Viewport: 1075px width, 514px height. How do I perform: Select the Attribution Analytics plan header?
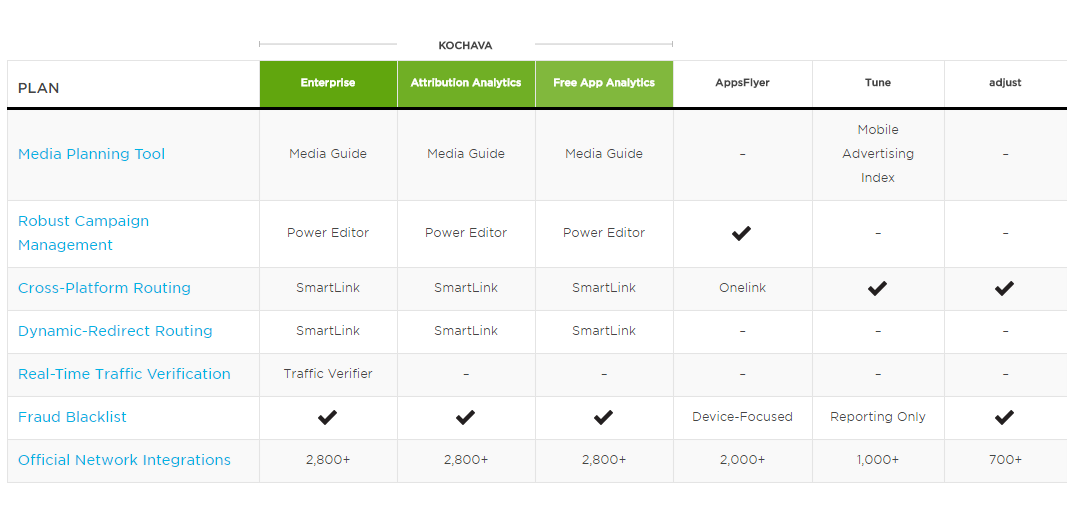[x=466, y=83]
